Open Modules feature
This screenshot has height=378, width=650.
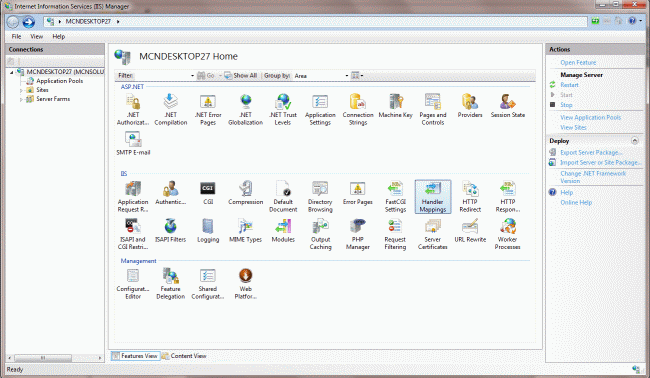283,230
